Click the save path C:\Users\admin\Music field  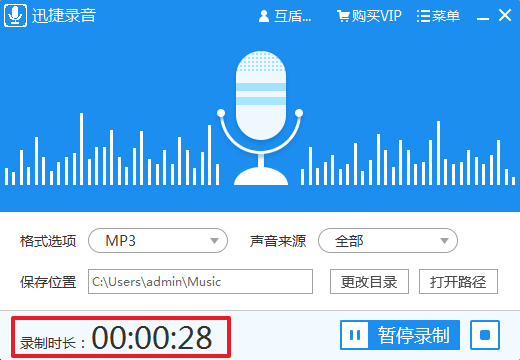(200, 282)
